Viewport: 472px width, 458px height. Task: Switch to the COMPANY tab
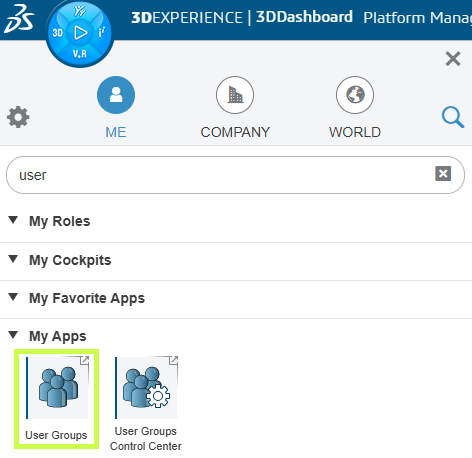click(x=235, y=107)
